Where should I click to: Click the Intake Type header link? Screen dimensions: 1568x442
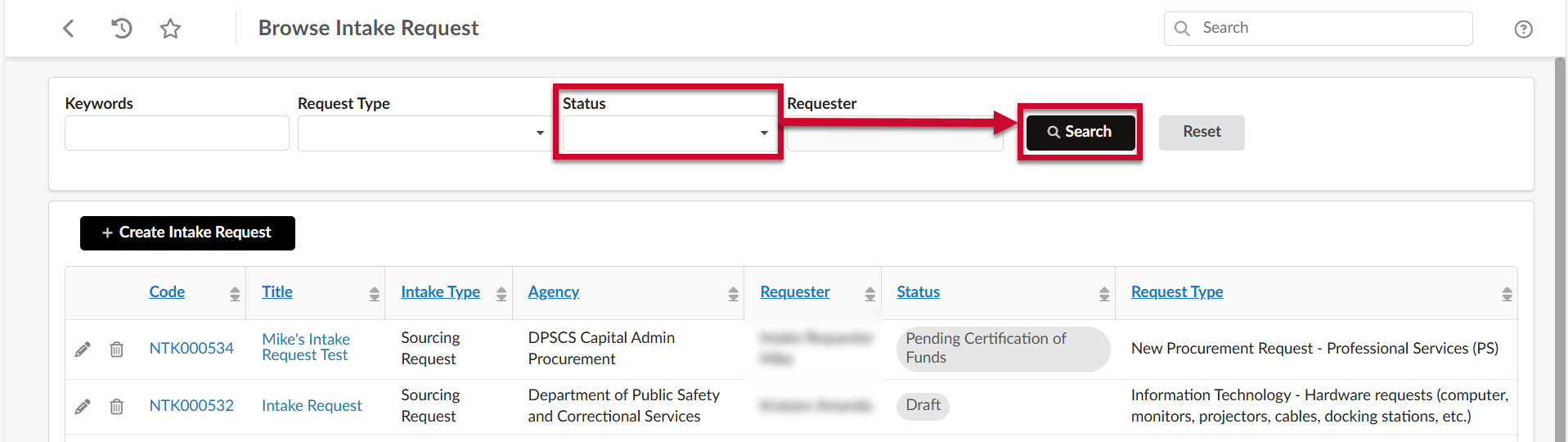click(440, 292)
